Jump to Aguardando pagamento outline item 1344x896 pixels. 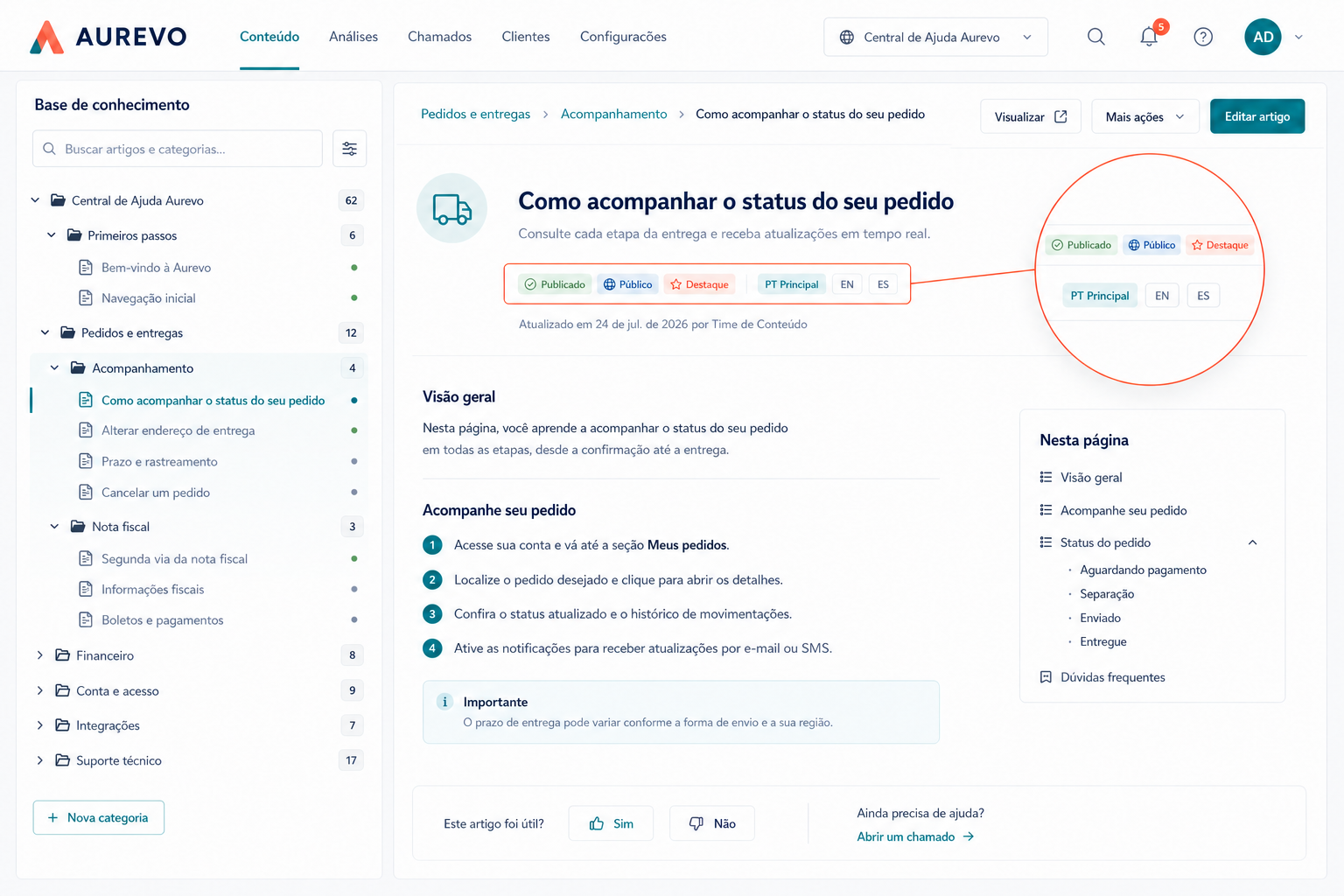1143,570
